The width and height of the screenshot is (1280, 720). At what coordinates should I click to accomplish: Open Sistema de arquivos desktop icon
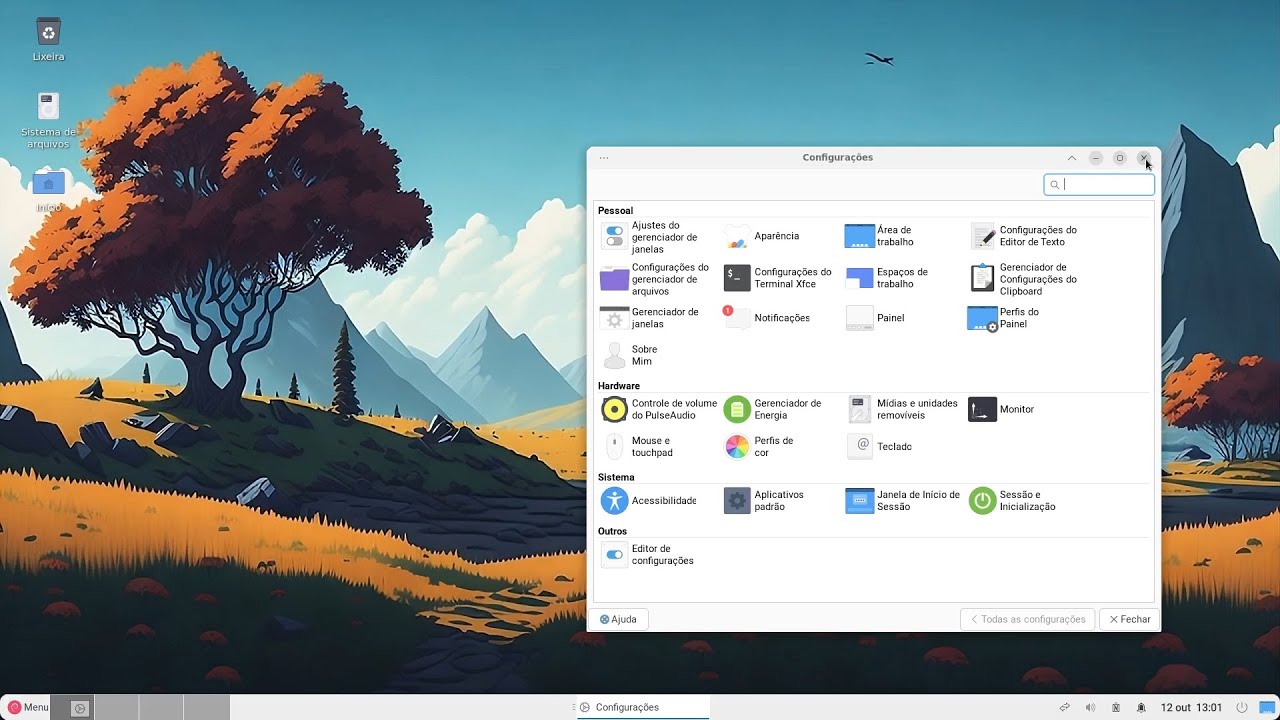[x=48, y=120]
